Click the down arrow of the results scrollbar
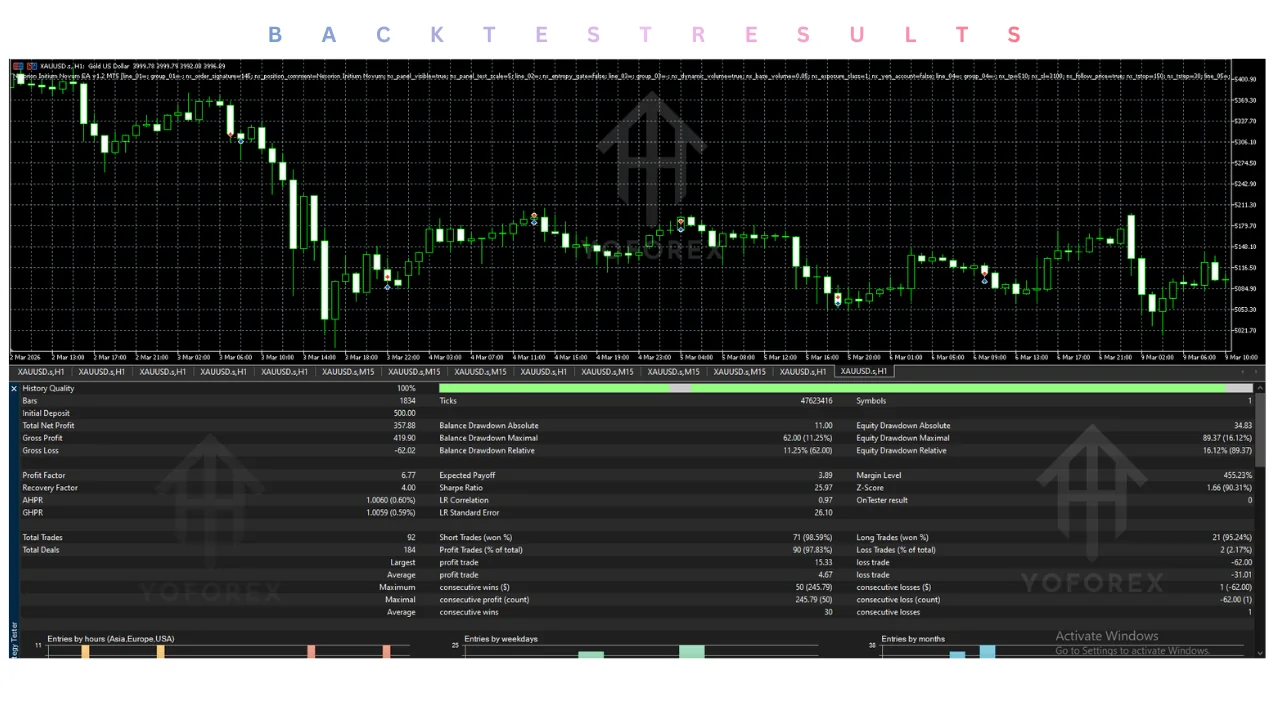The image size is (1280, 720). (1260, 652)
